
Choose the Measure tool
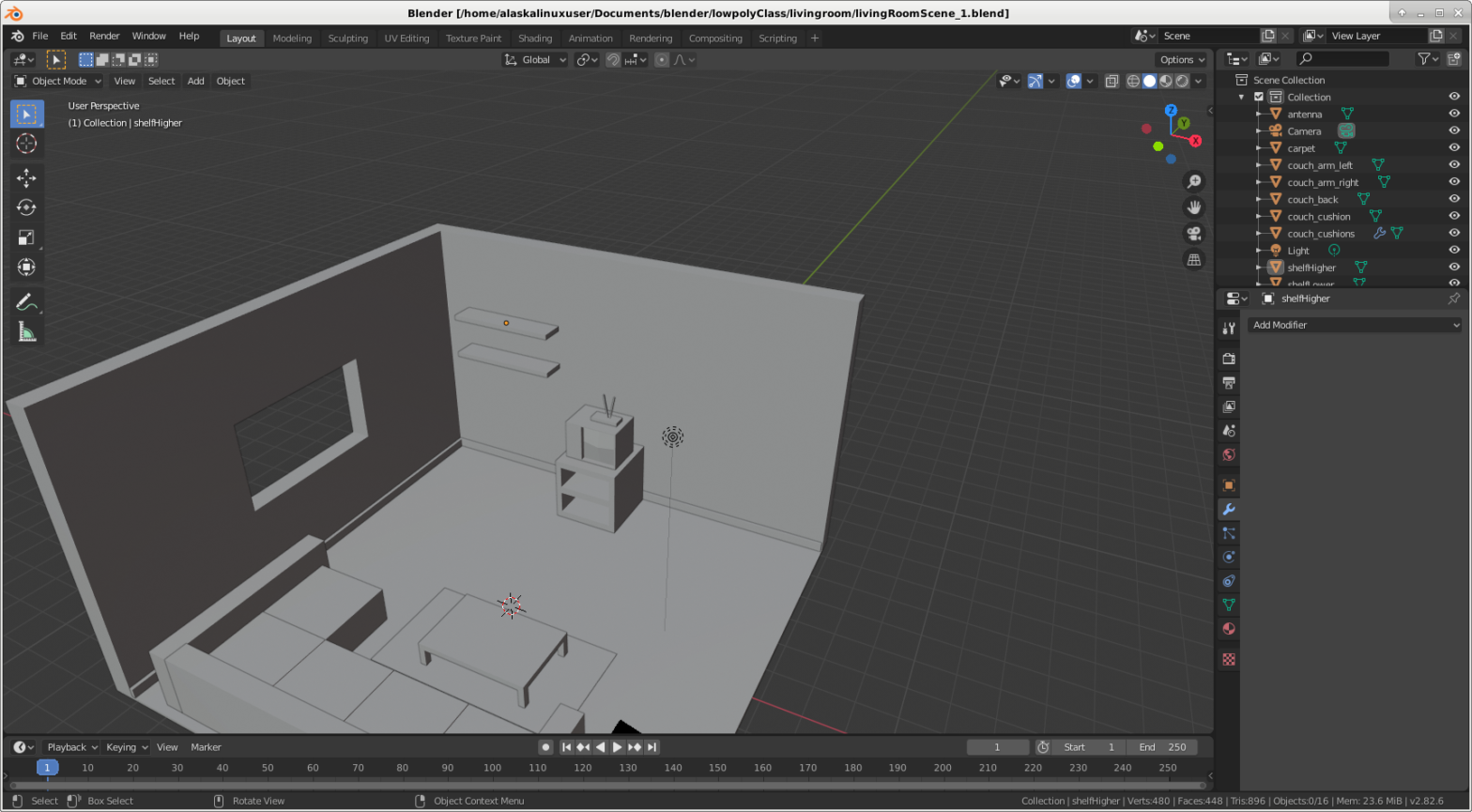point(26,332)
